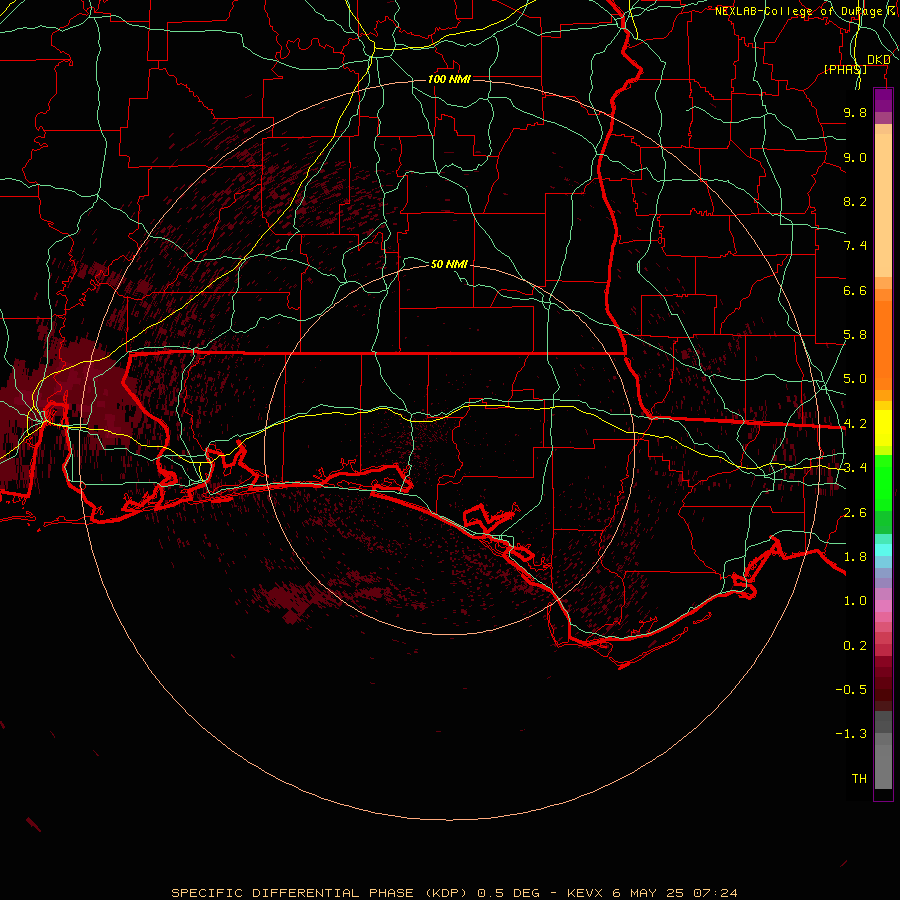The height and width of the screenshot is (900, 900).
Task: Click the KEVX radar site identifier
Action: (585, 893)
